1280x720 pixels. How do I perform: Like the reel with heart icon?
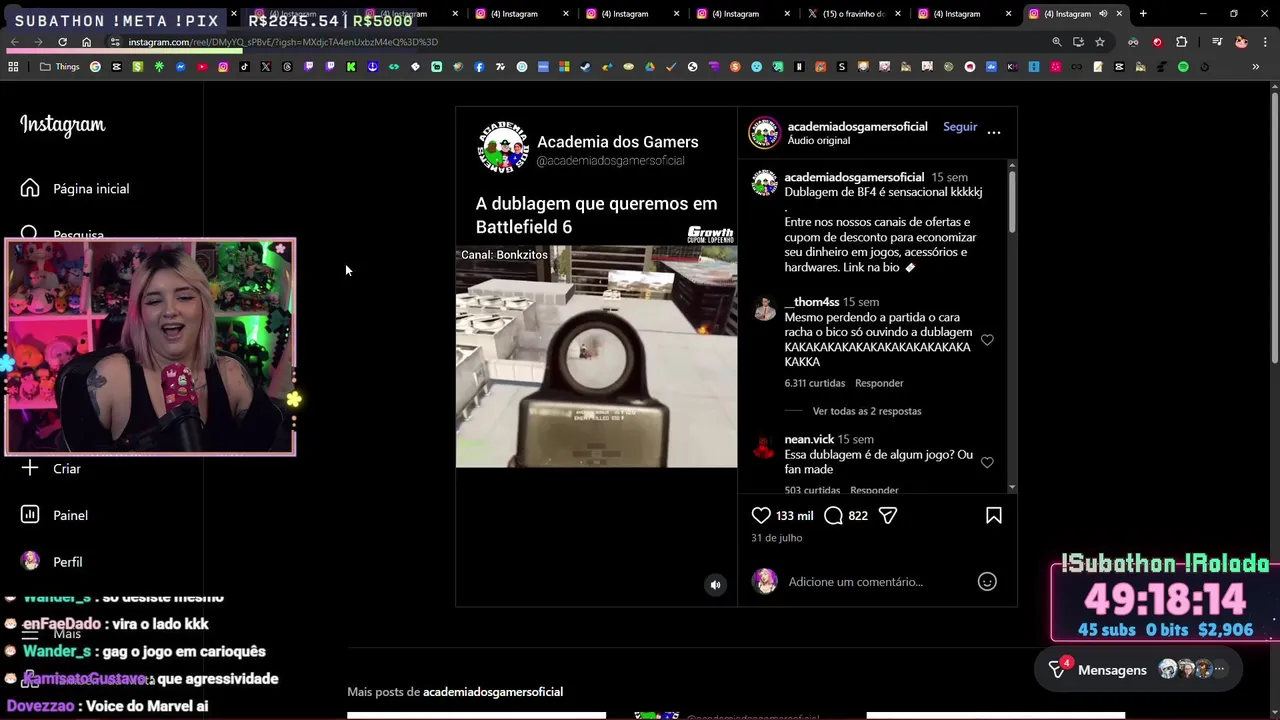761,515
